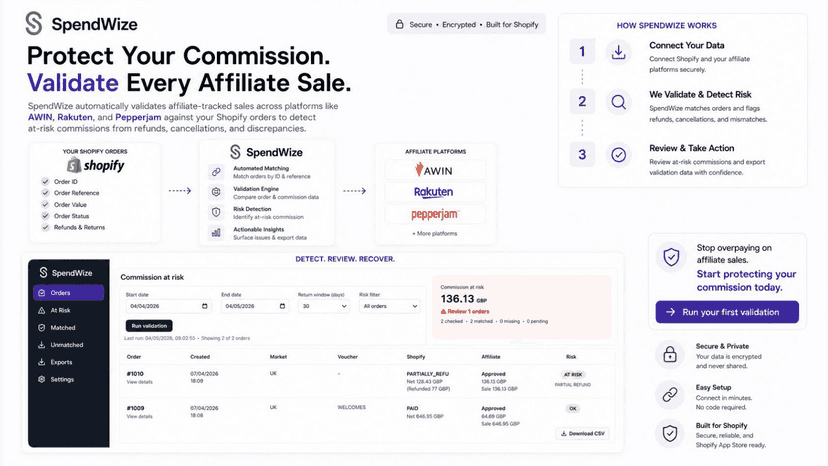
Task: Click the AT RISK badge on order #1010
Action: pos(573,375)
